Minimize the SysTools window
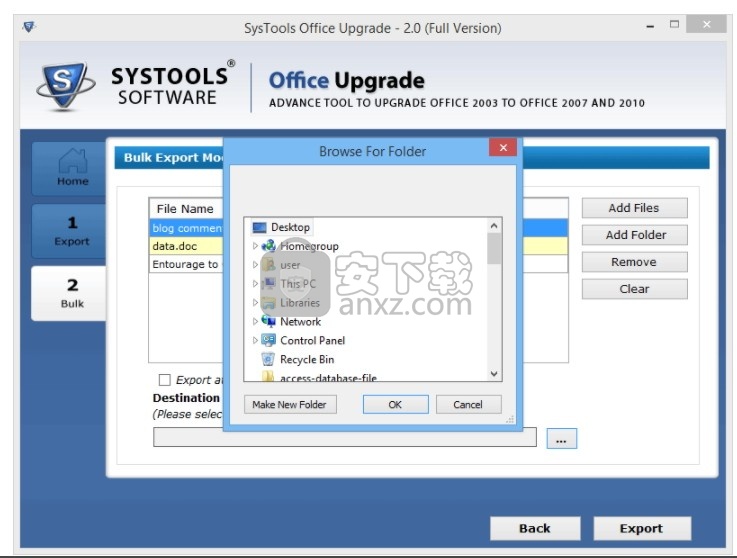Viewport: 737px width, 558px height. click(650, 26)
